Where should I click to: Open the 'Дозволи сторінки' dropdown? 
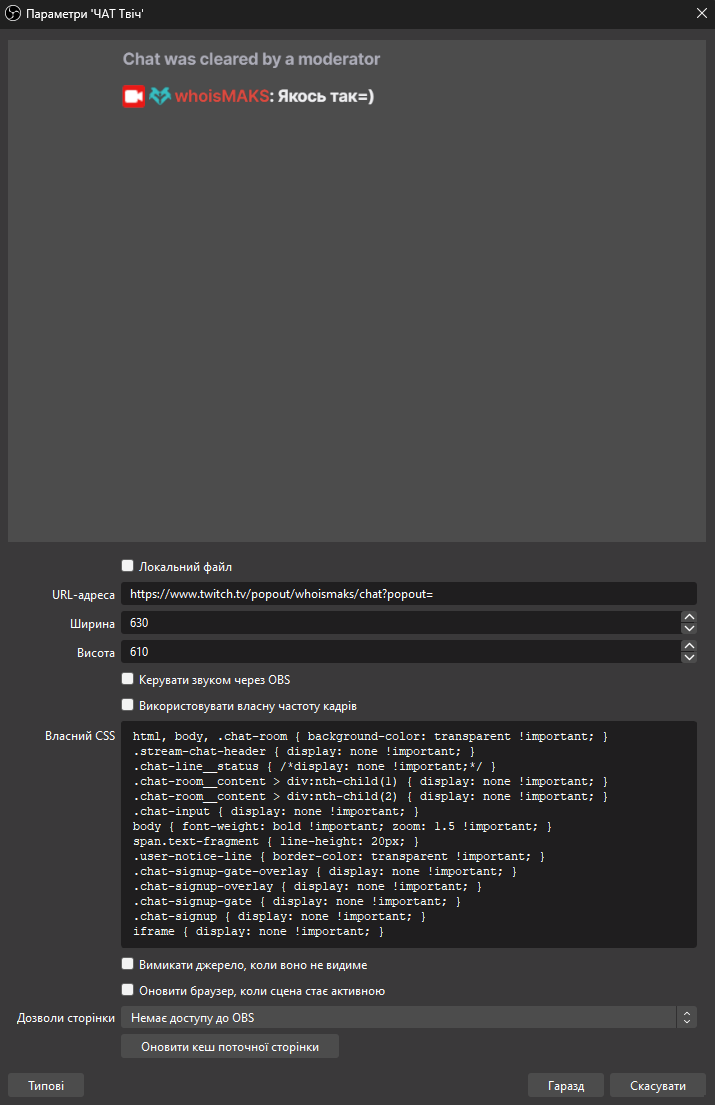click(408, 1018)
